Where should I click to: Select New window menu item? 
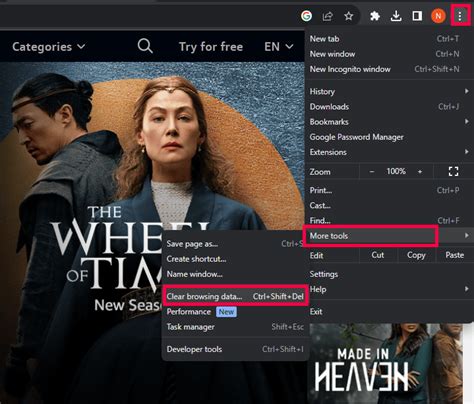pos(389,54)
